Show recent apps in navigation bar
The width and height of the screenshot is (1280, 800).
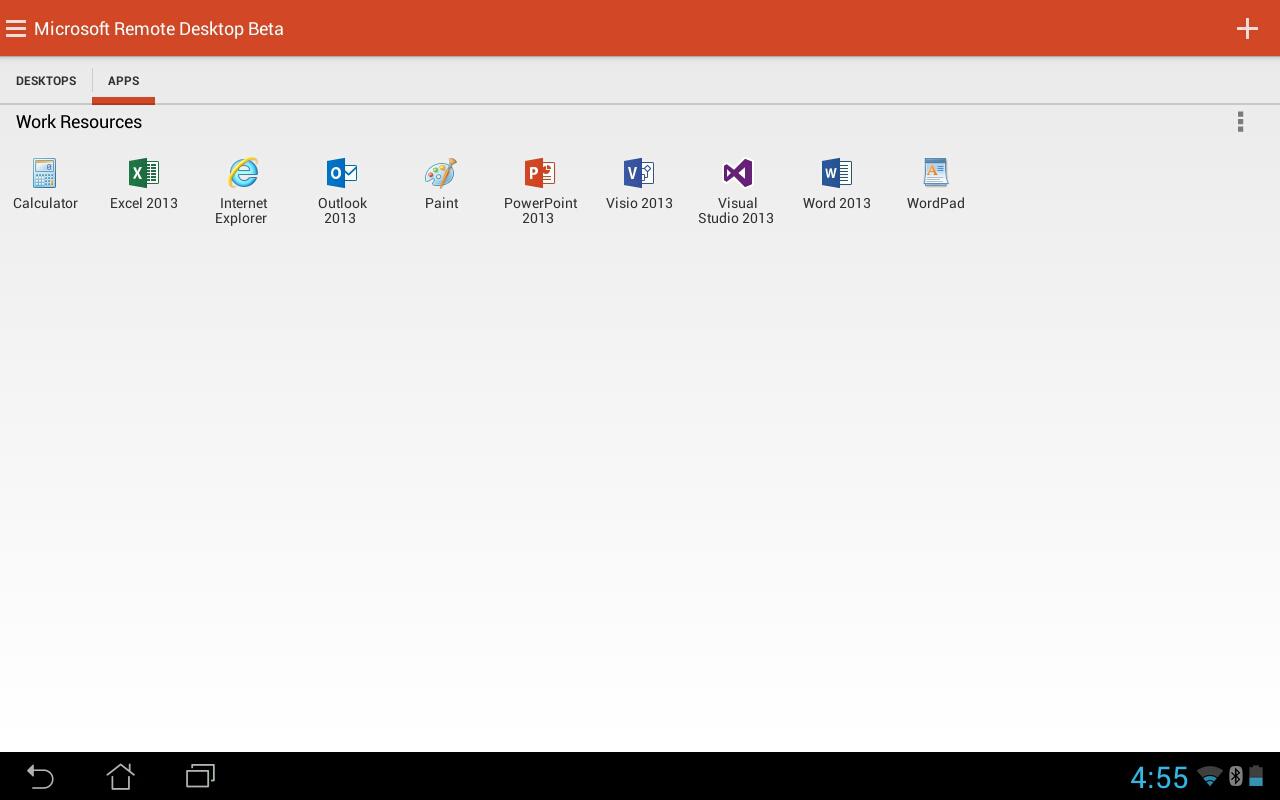tap(200, 776)
